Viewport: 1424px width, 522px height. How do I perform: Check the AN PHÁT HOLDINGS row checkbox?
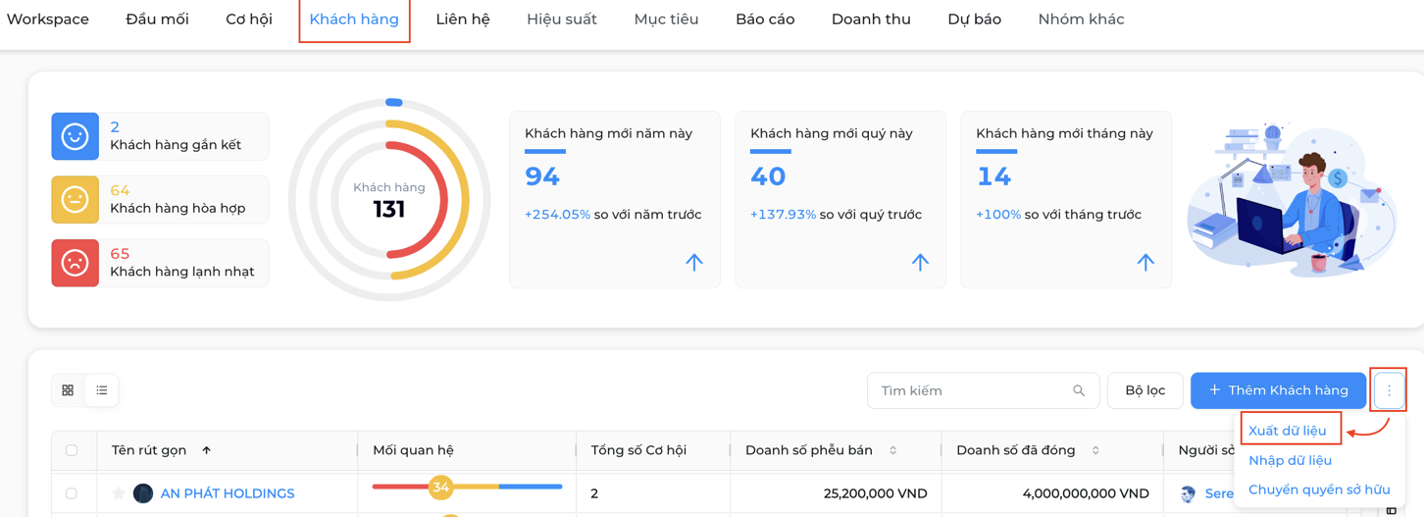click(x=71, y=493)
